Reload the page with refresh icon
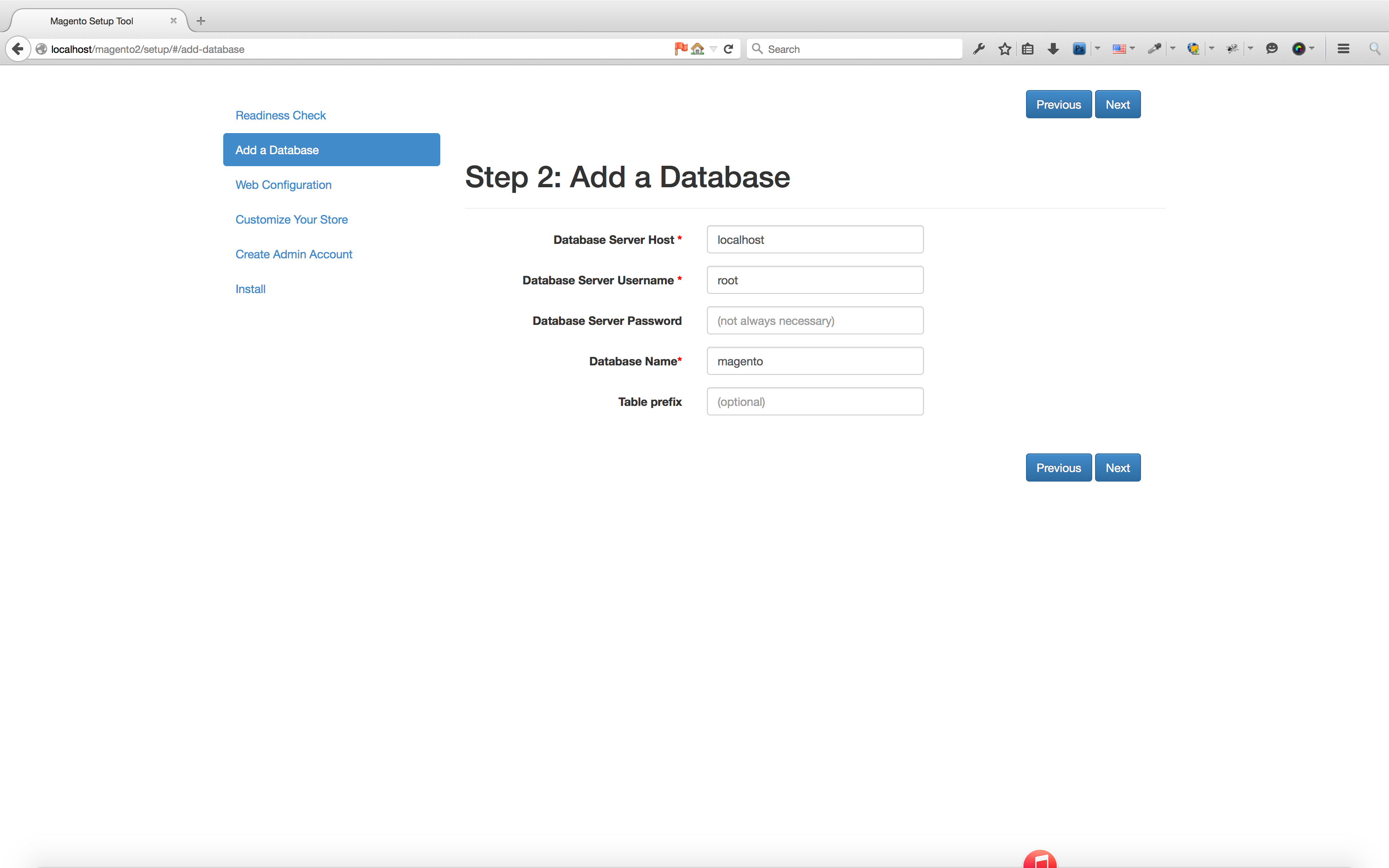 728,49
